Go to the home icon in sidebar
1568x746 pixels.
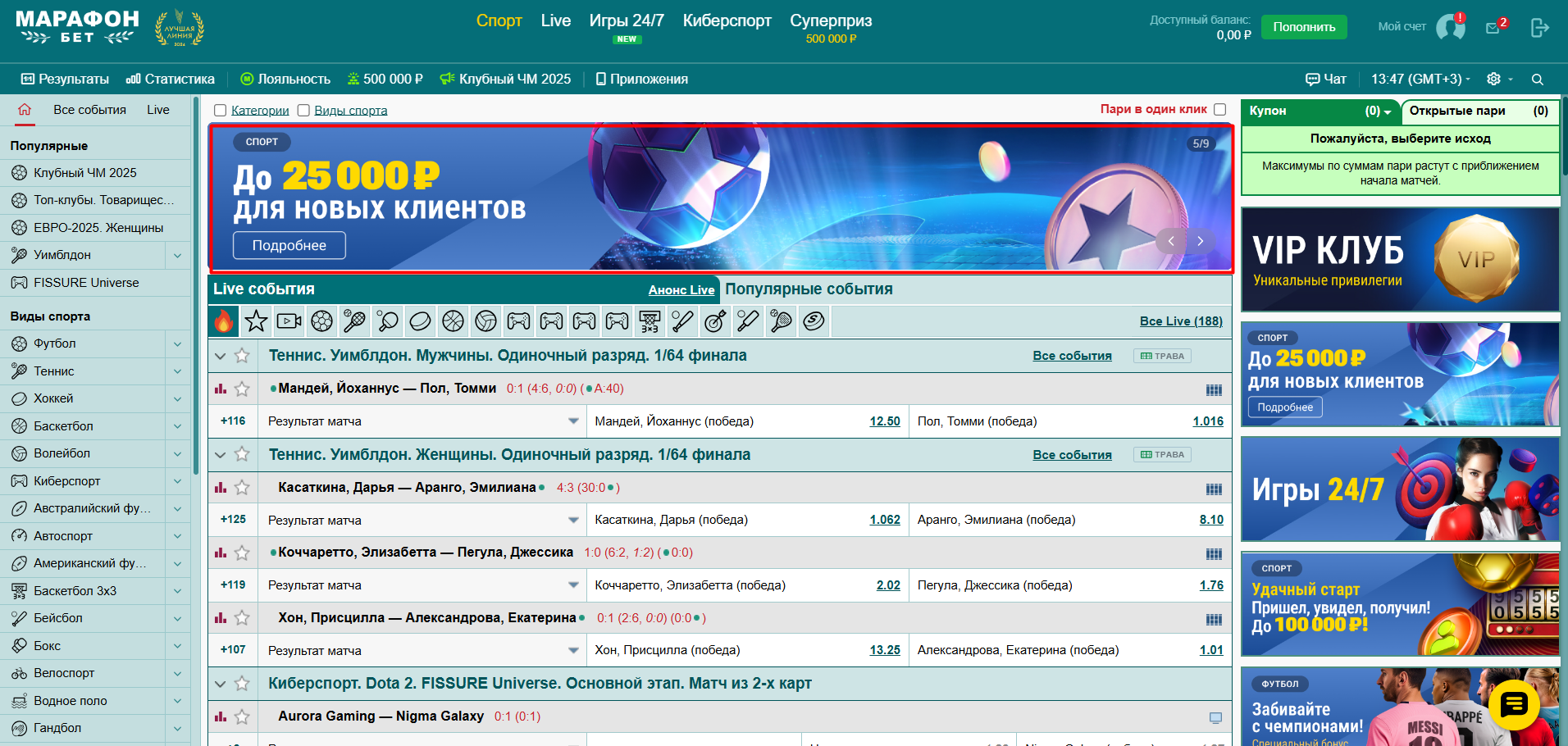25,110
